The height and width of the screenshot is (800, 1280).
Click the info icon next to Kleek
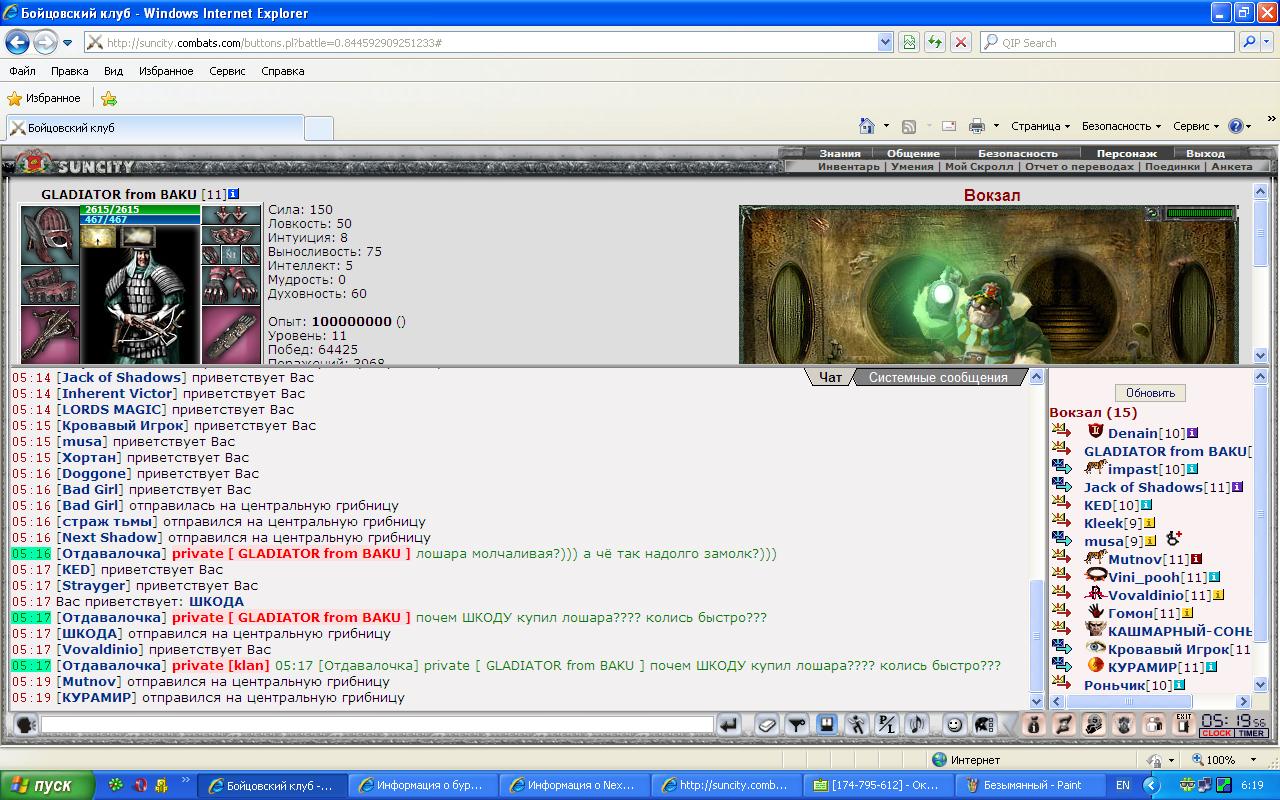click(1150, 523)
